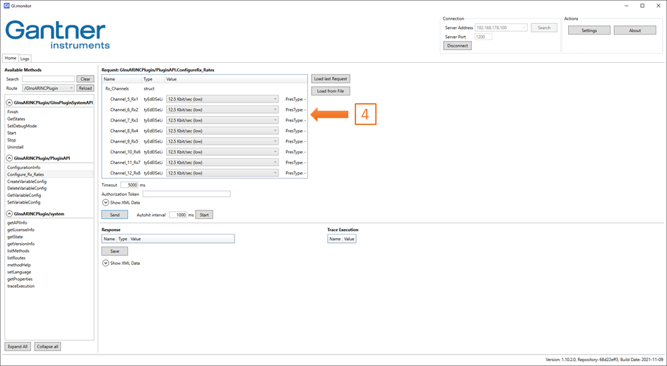Image resolution: width=667 pixels, height=366 pixels.
Task: Click Load last Request button
Action: [x=331, y=79]
